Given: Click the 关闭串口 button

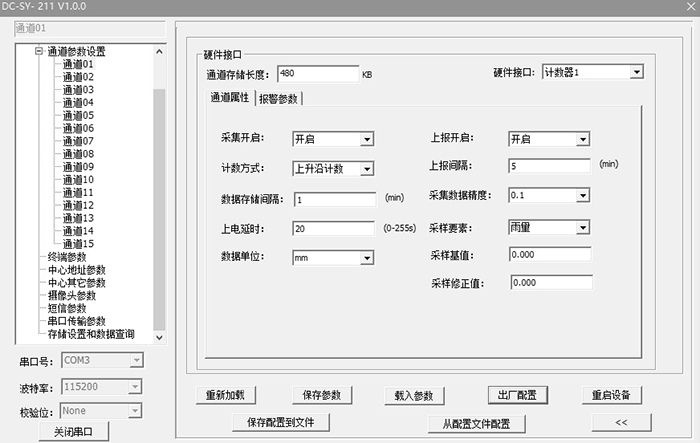Looking at the screenshot, I should 74,431.
